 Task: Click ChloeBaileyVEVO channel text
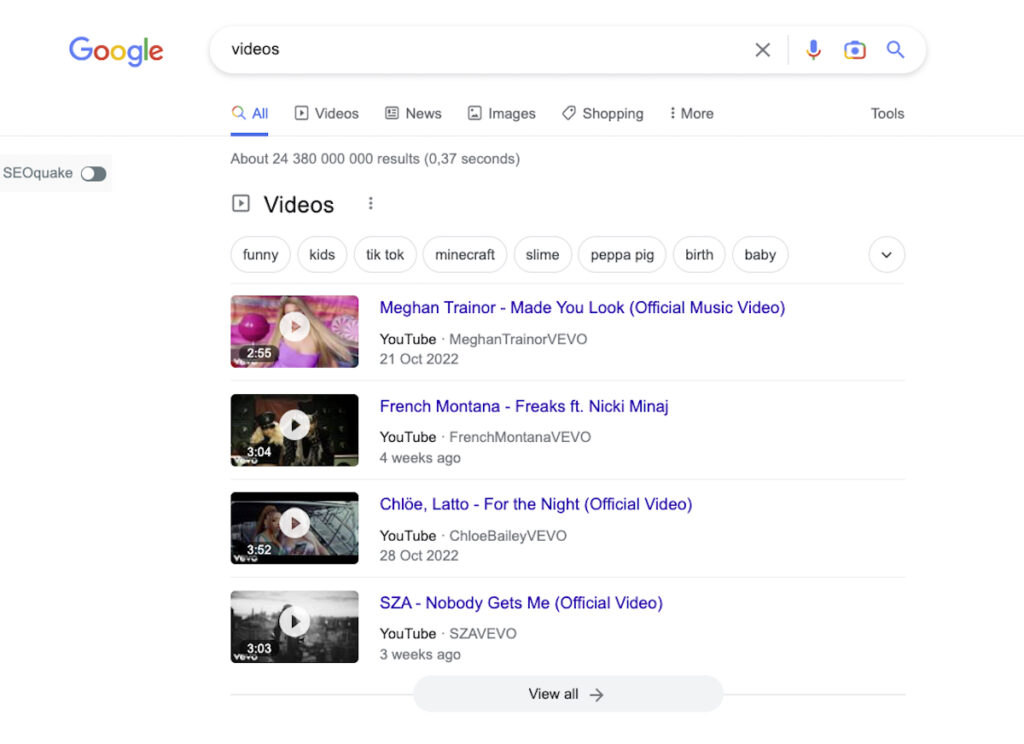pyautogui.click(x=507, y=536)
